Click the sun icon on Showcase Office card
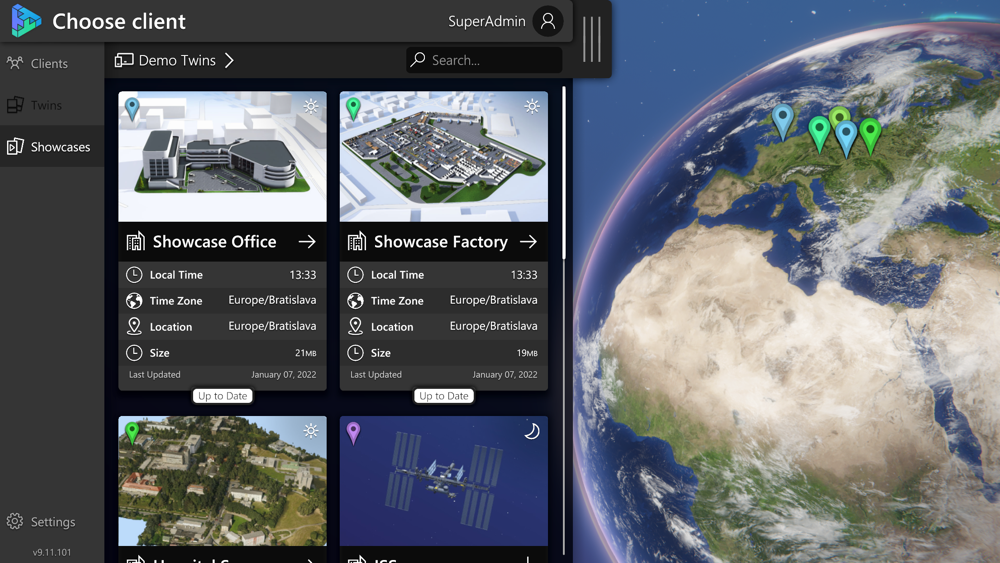This screenshot has height=563, width=1000. (x=311, y=106)
